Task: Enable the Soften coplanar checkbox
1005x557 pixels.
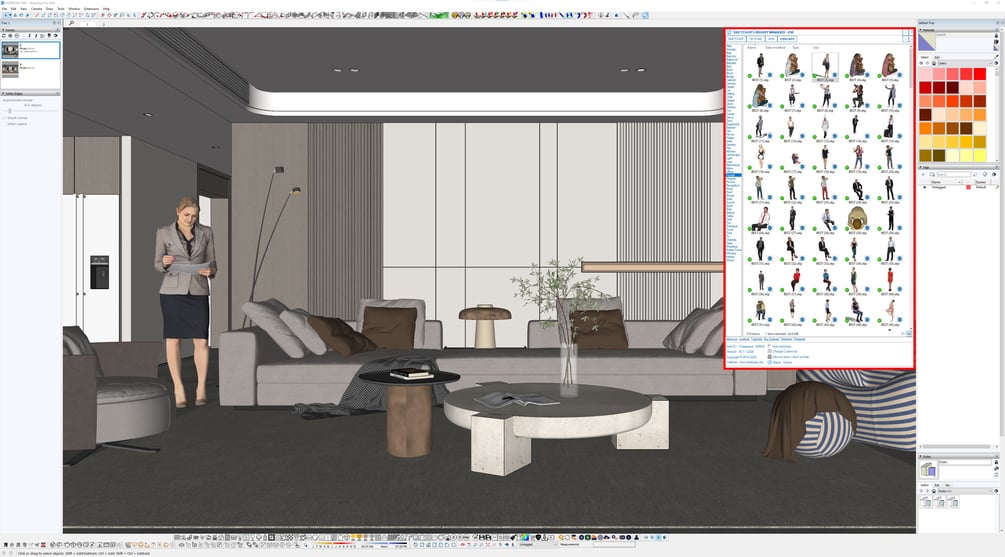Action: coord(4,124)
